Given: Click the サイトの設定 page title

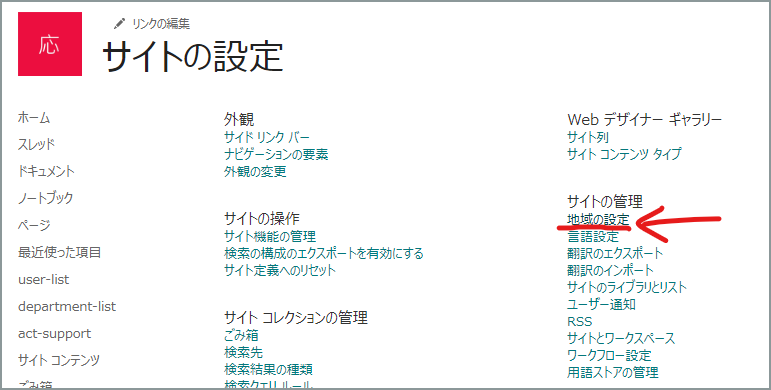Looking at the screenshot, I should click(192, 56).
